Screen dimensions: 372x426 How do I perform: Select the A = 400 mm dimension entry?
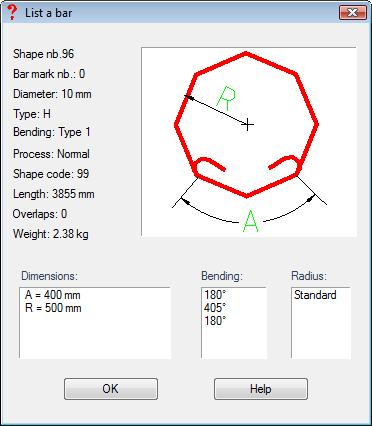53,295
